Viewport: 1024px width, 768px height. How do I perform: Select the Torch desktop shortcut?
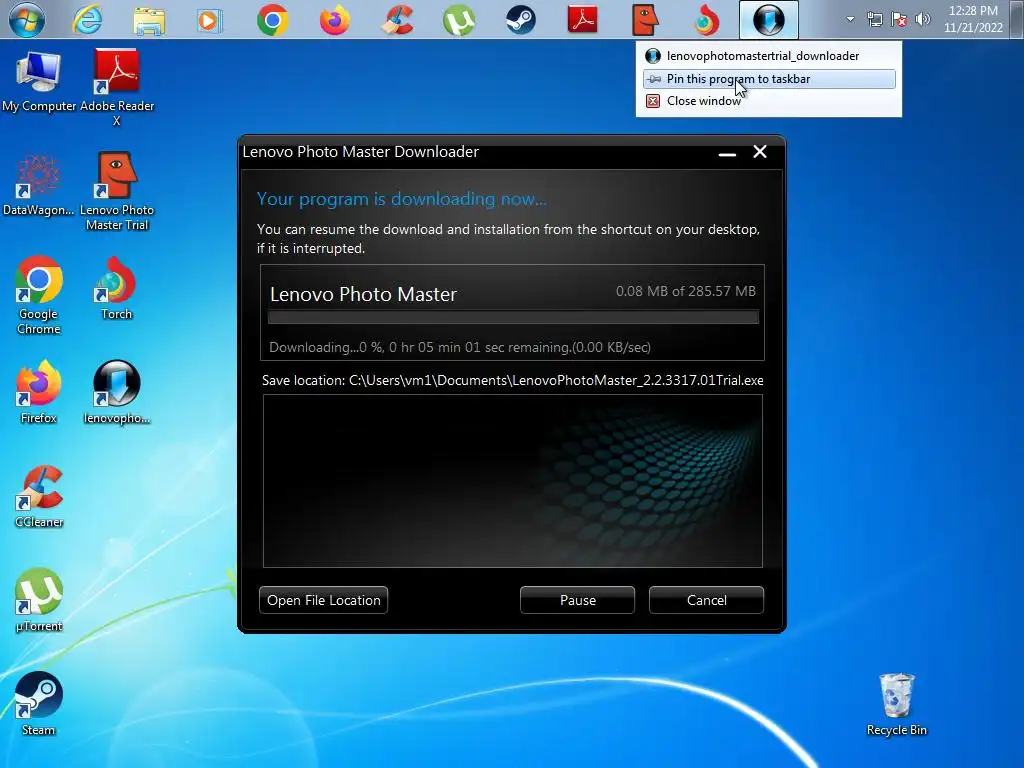116,288
